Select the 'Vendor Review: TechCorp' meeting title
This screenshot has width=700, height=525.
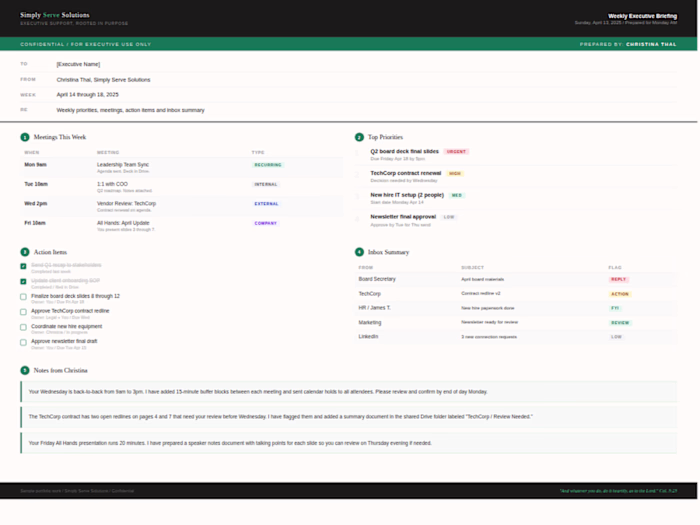(x=126, y=204)
